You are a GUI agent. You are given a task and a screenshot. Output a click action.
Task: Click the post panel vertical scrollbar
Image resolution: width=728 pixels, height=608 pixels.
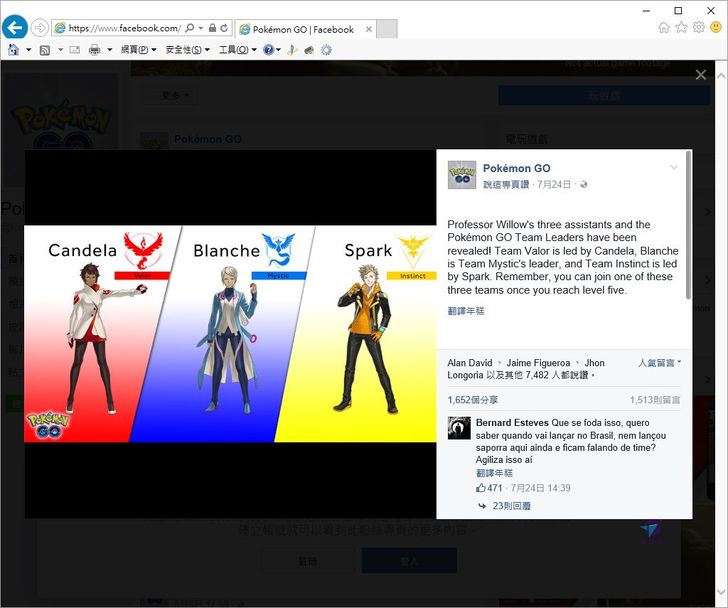point(687,230)
